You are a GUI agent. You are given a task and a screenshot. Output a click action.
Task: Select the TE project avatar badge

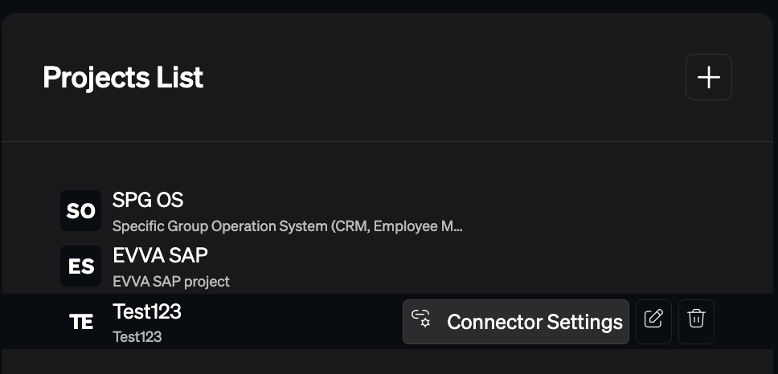[x=81, y=321]
